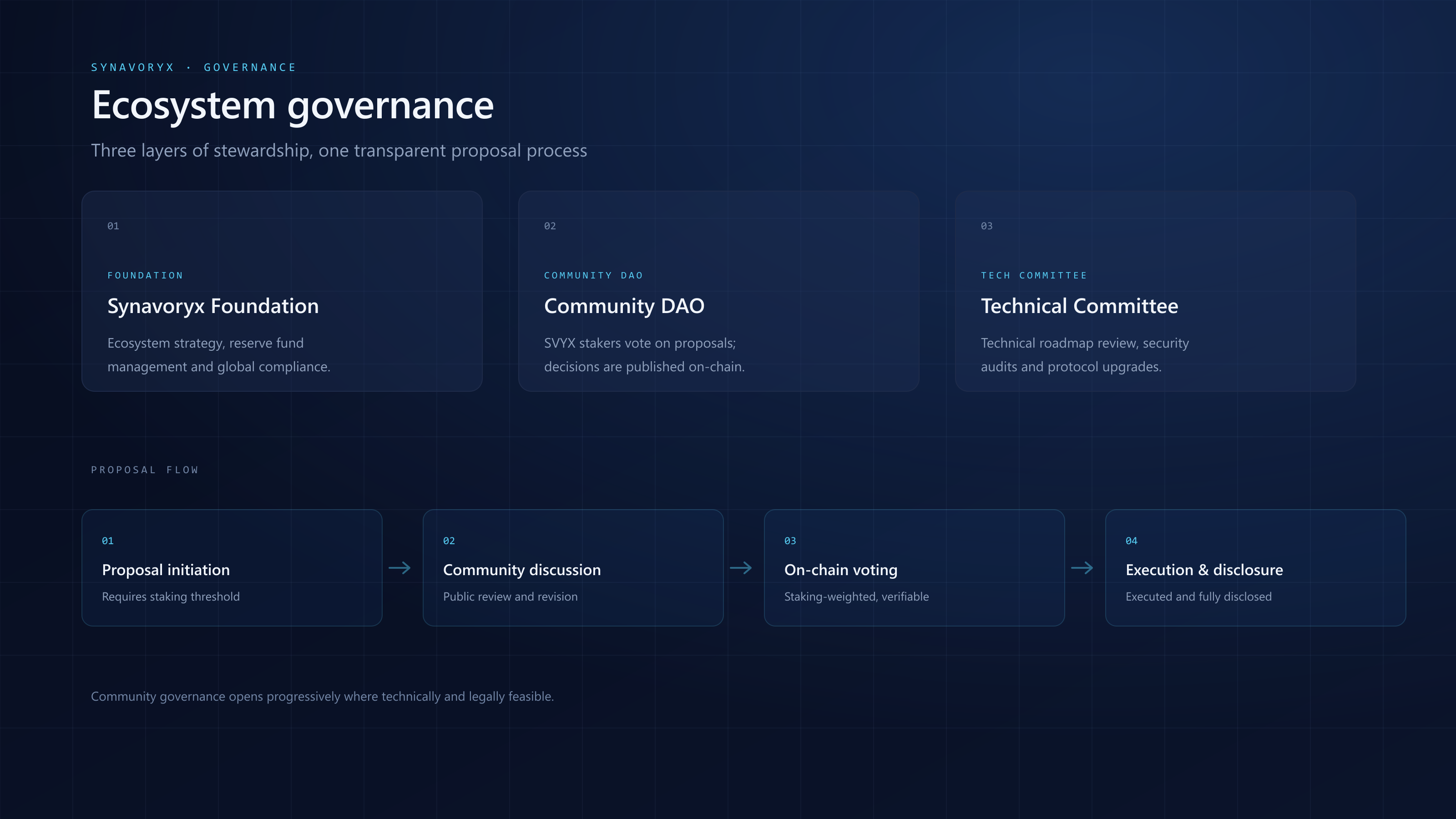The height and width of the screenshot is (819, 1456).
Task: Click the footnote about community governance opening
Action: [x=322, y=696]
